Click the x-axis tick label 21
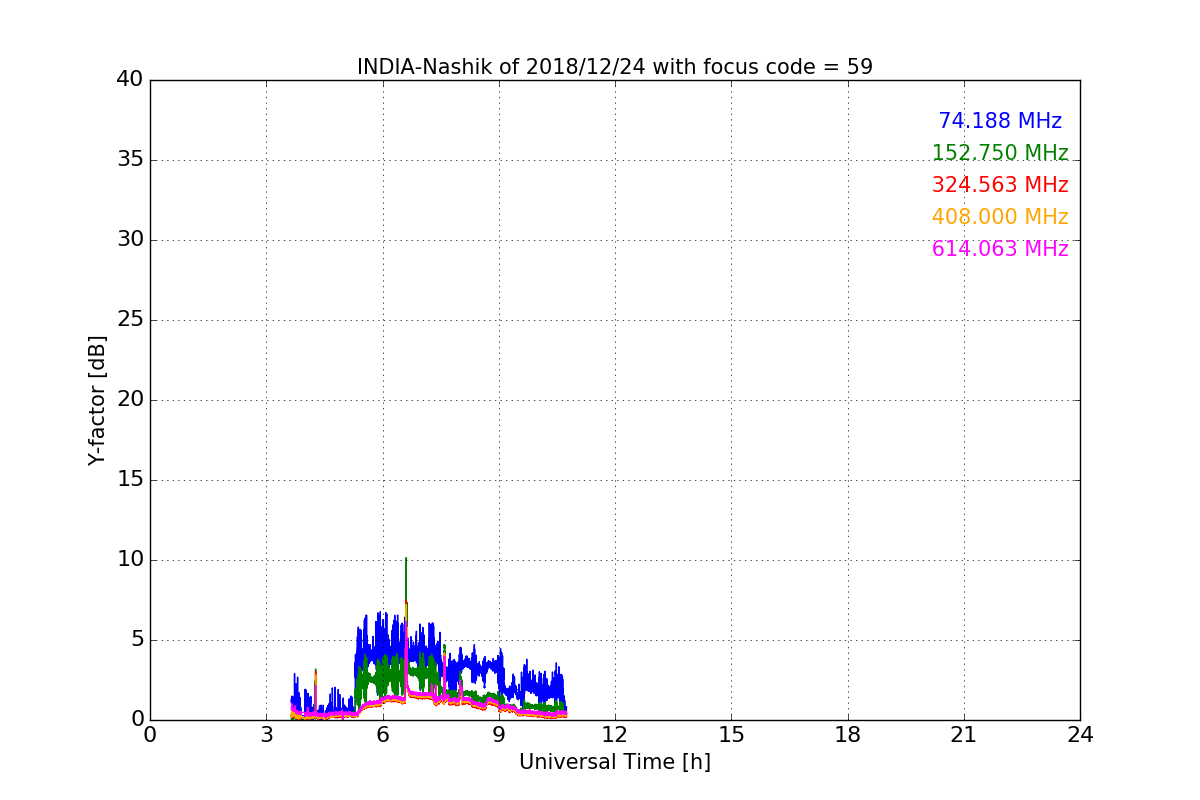The height and width of the screenshot is (800, 1200). (964, 735)
